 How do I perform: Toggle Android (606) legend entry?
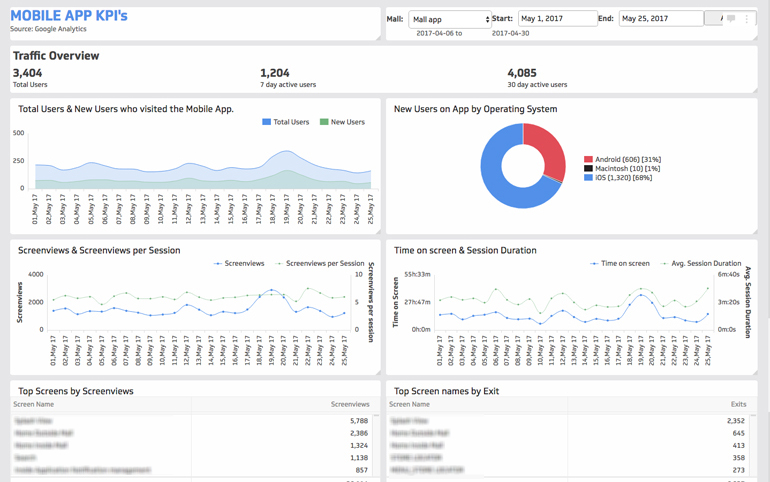622,159
